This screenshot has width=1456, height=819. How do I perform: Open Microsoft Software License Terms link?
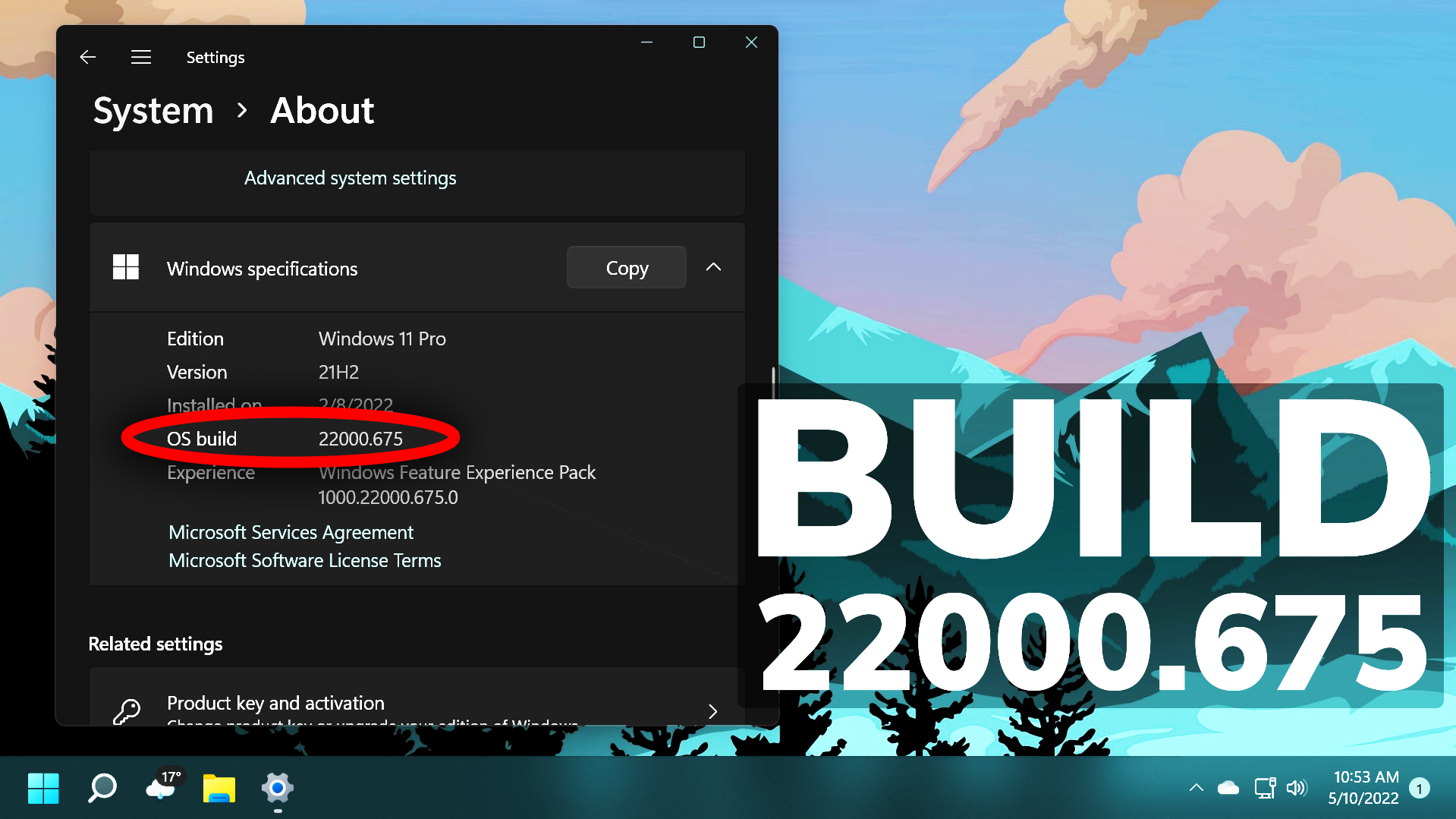[x=305, y=560]
